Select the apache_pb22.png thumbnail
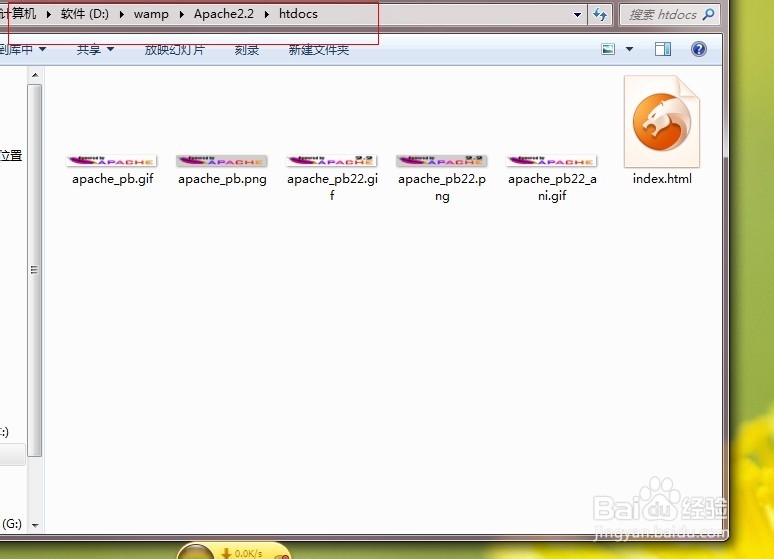Viewport: 774px width, 559px height. (x=442, y=160)
